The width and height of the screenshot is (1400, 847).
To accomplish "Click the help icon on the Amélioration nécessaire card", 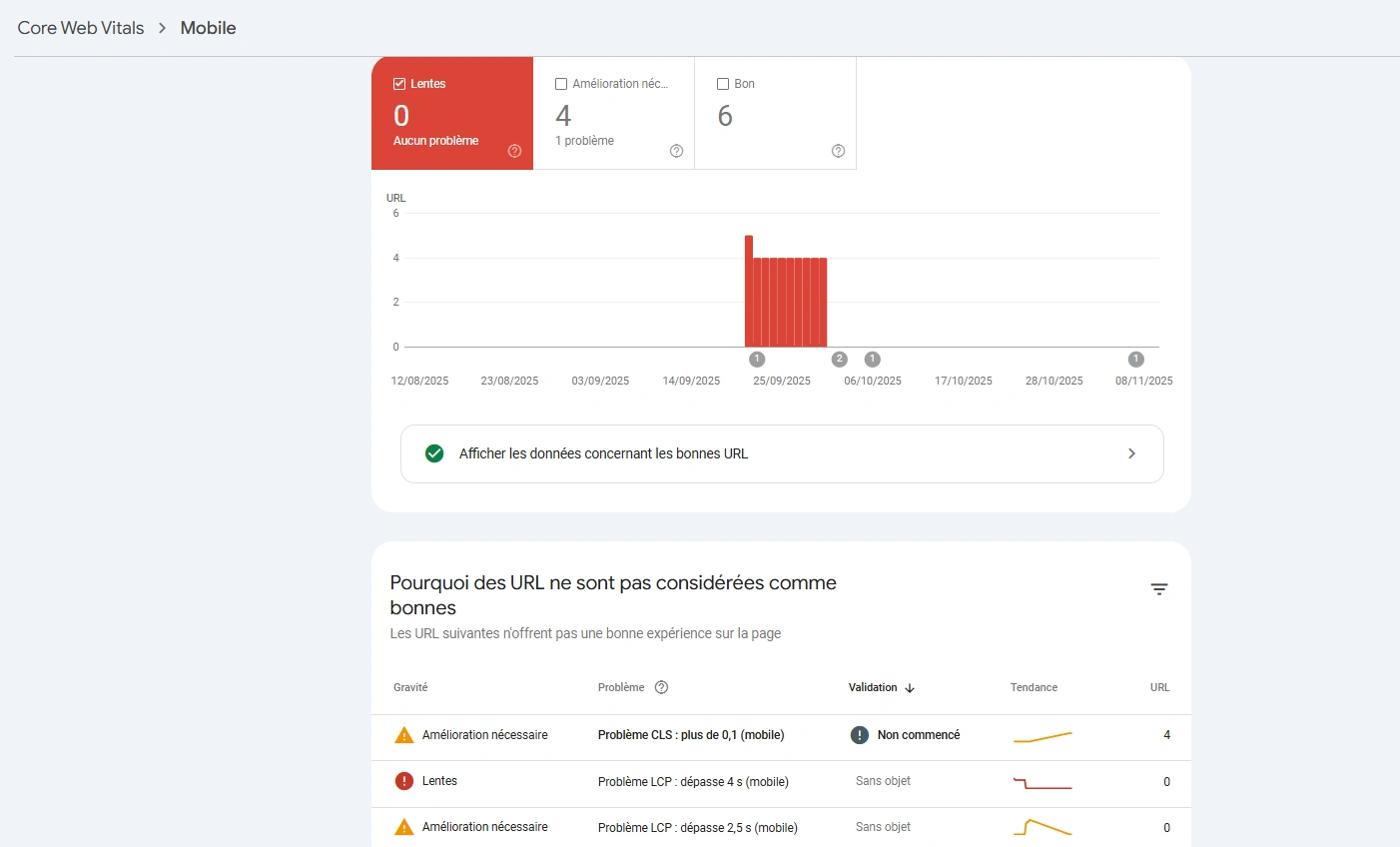I will click(x=676, y=150).
